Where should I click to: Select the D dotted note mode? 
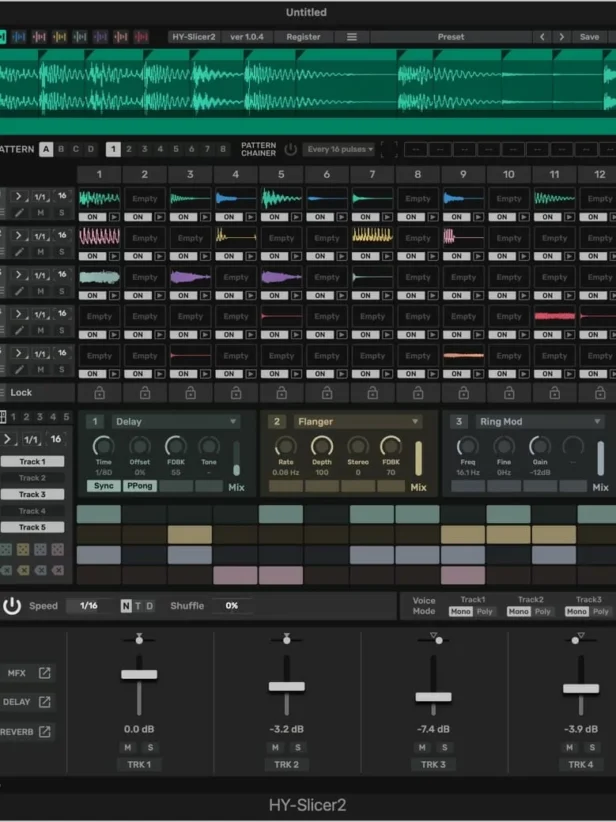[x=149, y=607]
